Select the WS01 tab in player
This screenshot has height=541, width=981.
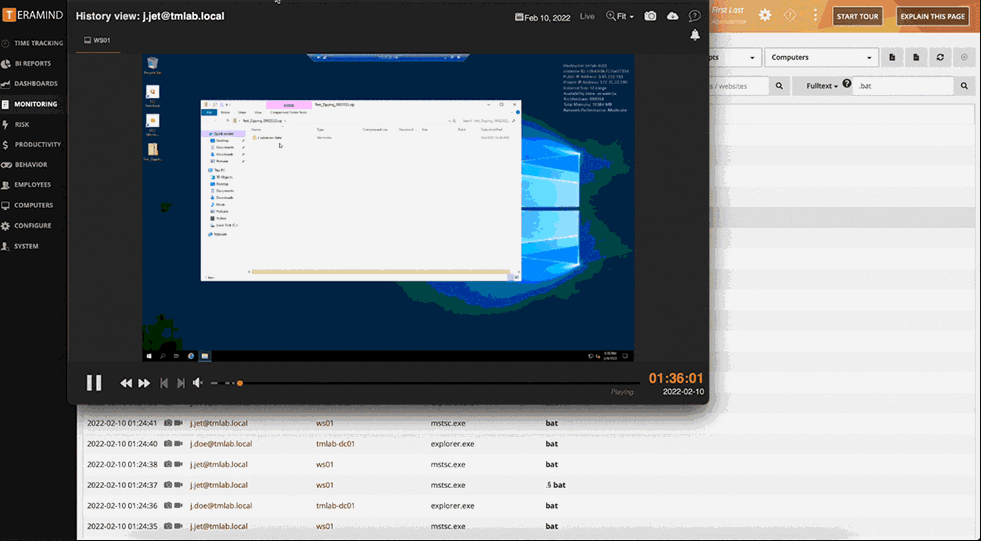point(97,41)
